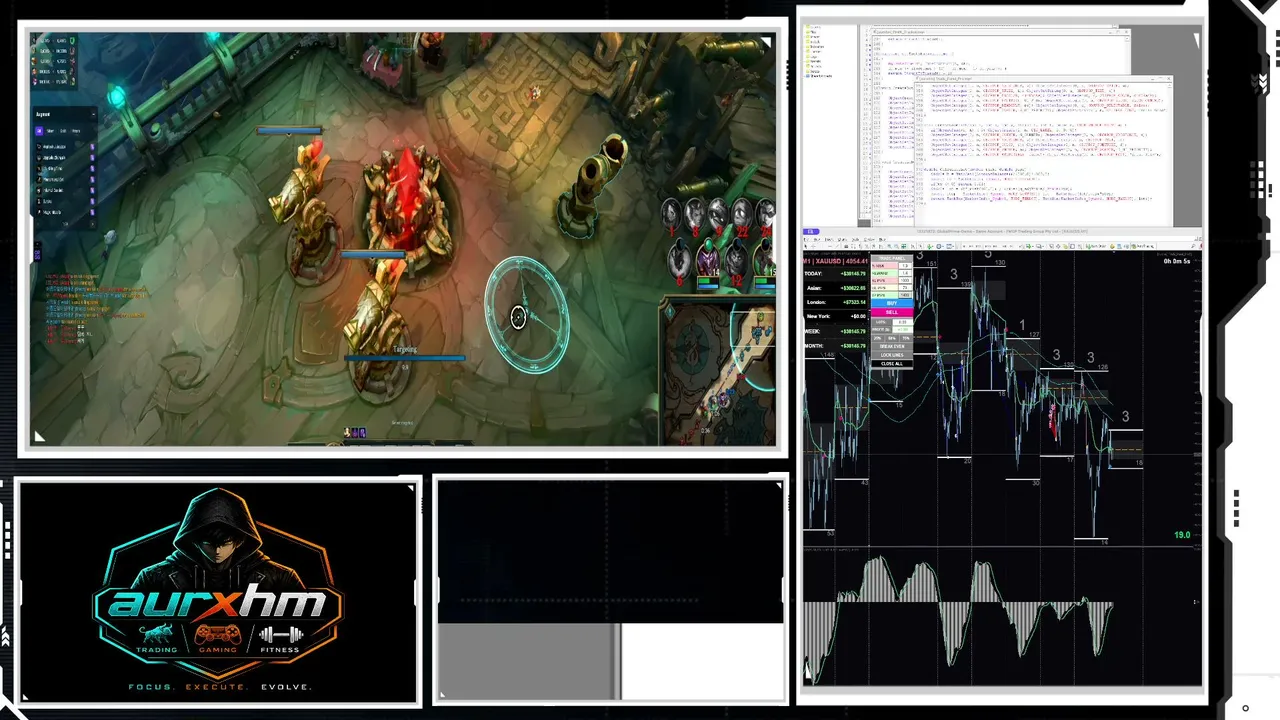This screenshot has height=720, width=1280.
Task: Click champion portrait with respawn timer 12
Action: tap(737, 261)
